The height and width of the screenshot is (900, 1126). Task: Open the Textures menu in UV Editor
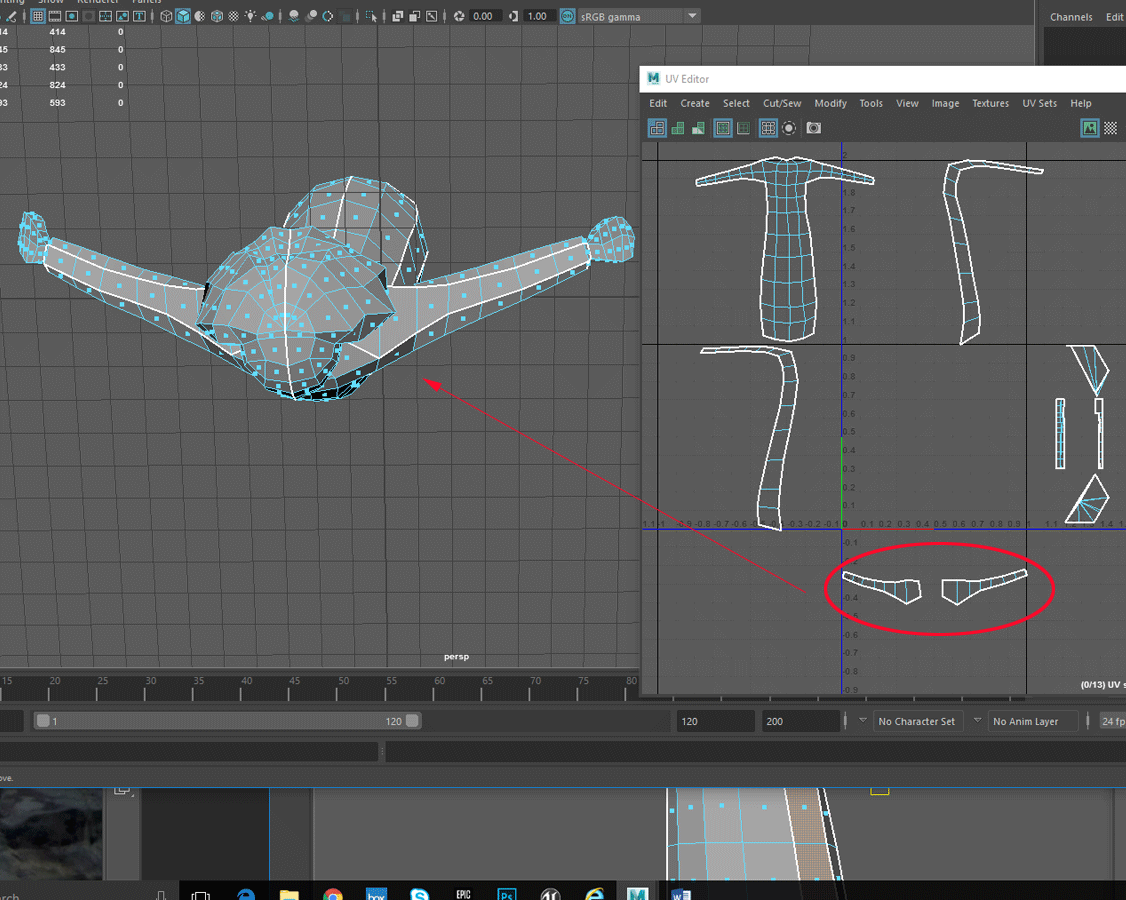click(990, 103)
